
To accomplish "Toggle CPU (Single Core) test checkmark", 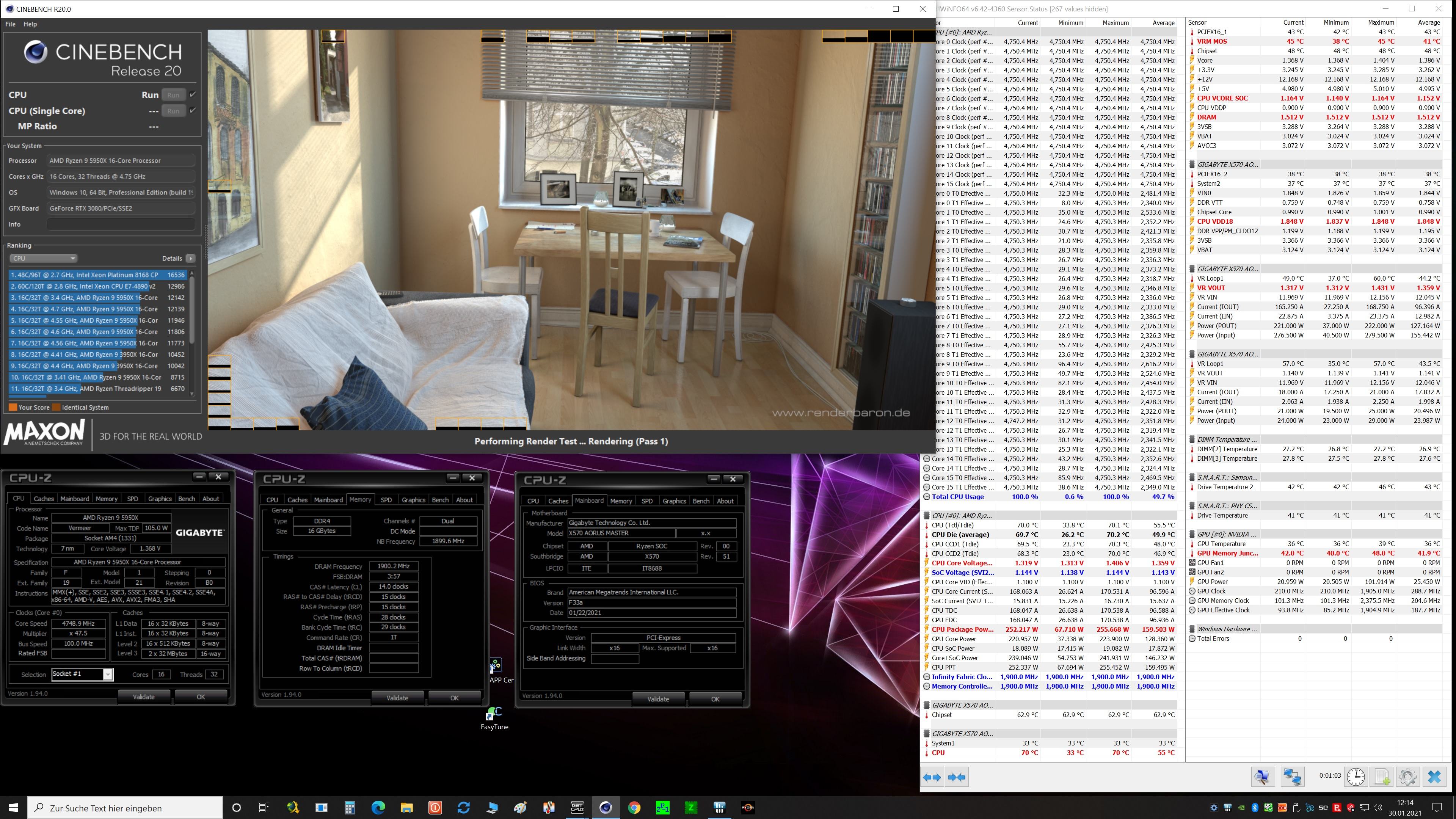I will tap(193, 110).
